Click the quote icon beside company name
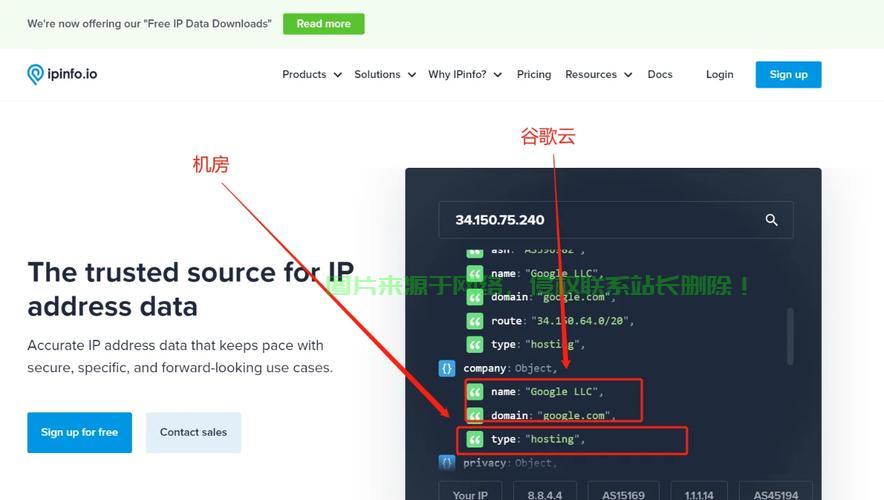This screenshot has width=884, height=500. pyautogui.click(x=475, y=392)
